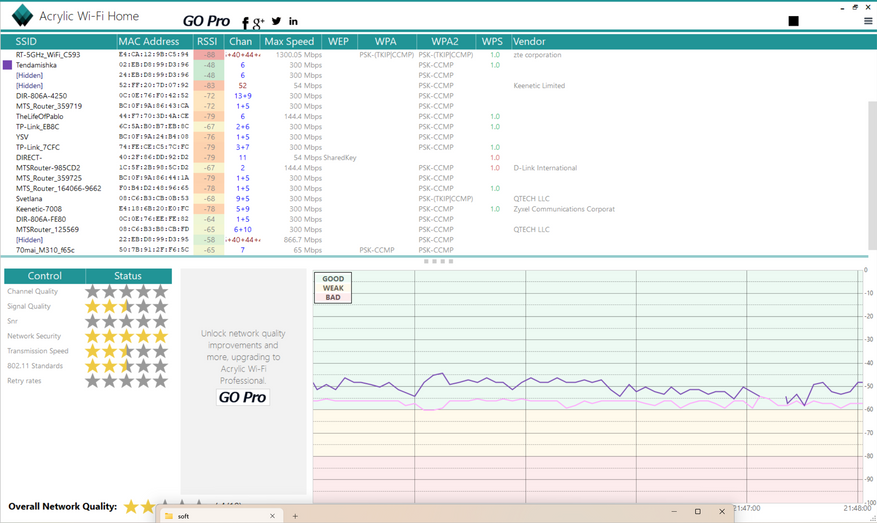Click the Vendor column header
877x523 pixels.
[x=529, y=42]
